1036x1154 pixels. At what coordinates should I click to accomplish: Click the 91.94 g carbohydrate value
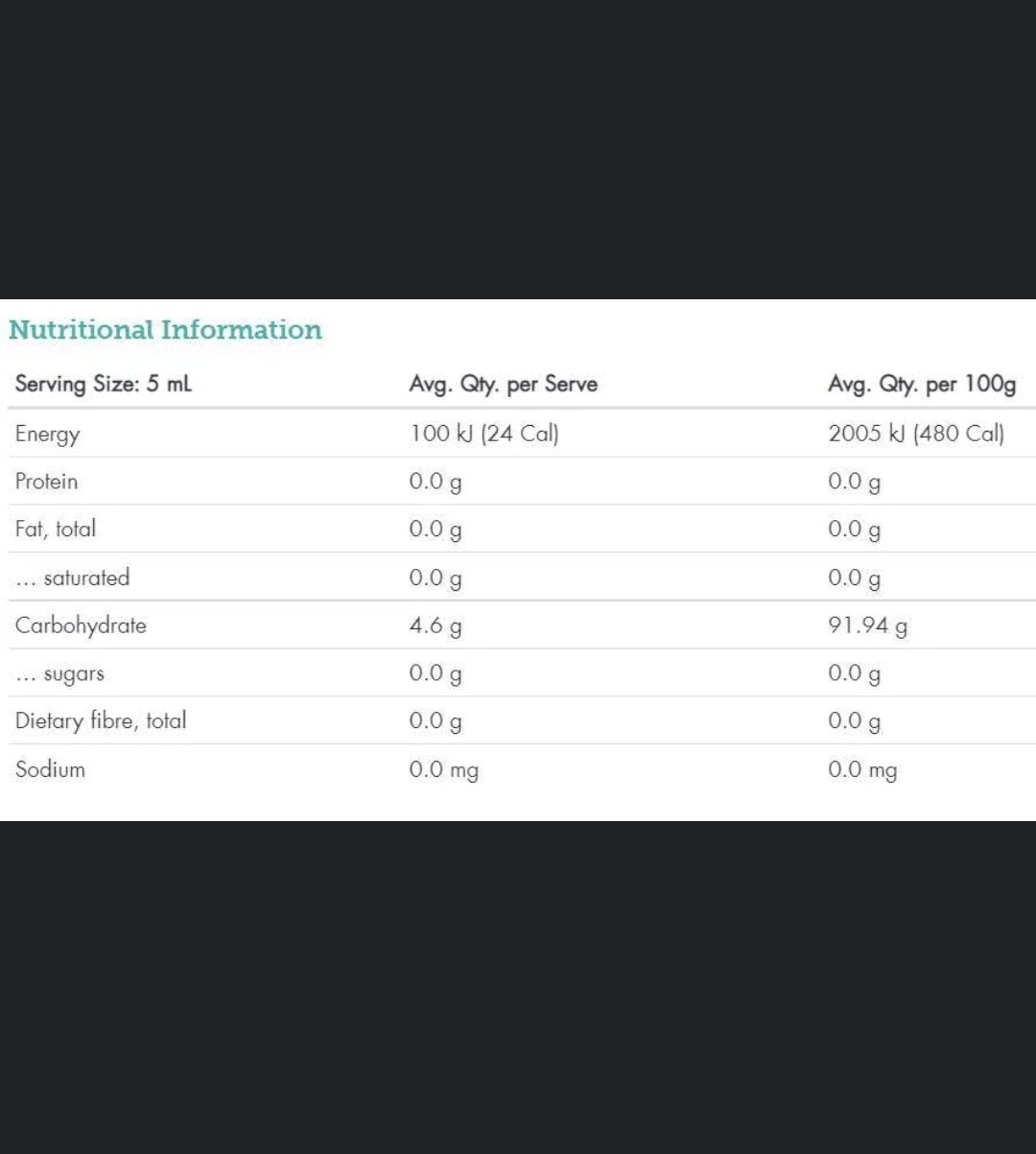tap(867, 626)
